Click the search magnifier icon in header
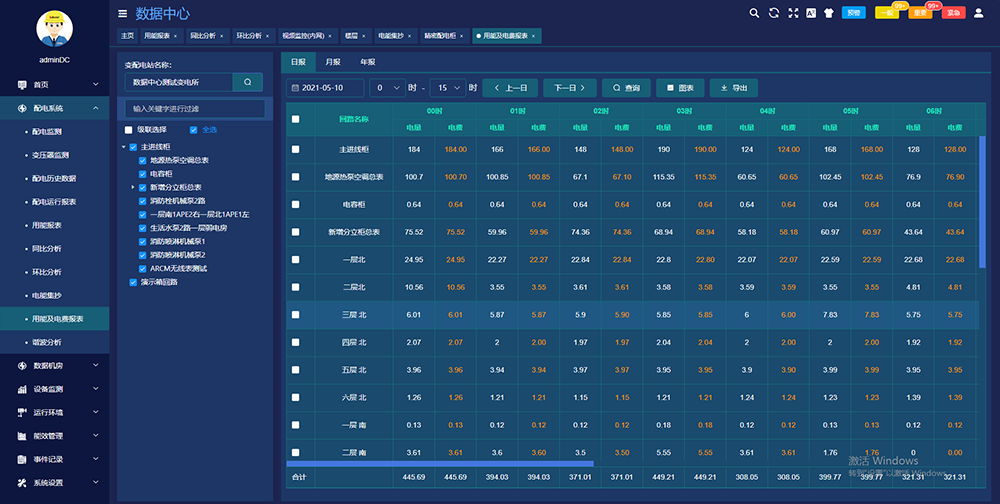 [754, 13]
